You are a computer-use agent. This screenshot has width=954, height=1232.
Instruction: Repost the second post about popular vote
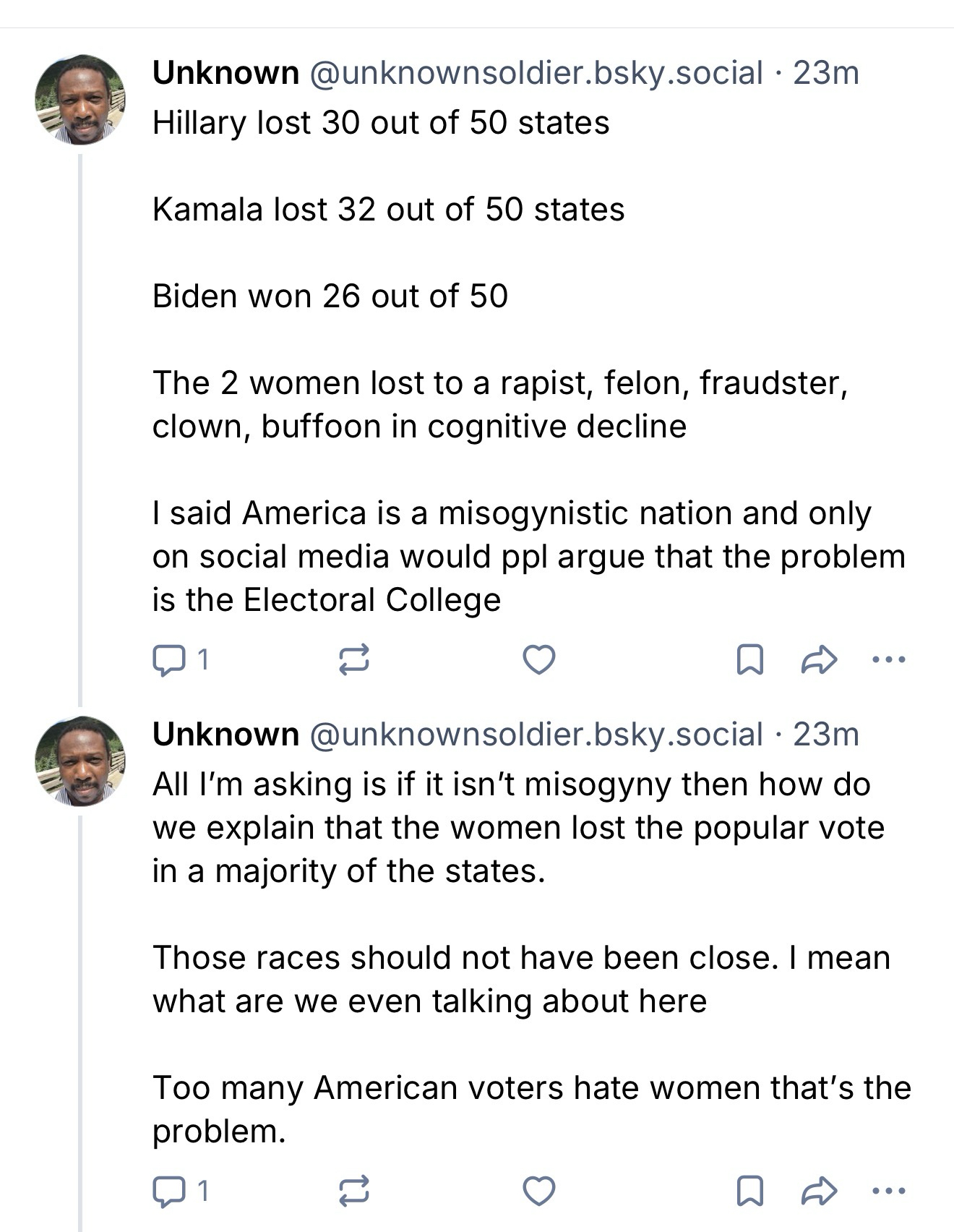pyautogui.click(x=354, y=1190)
